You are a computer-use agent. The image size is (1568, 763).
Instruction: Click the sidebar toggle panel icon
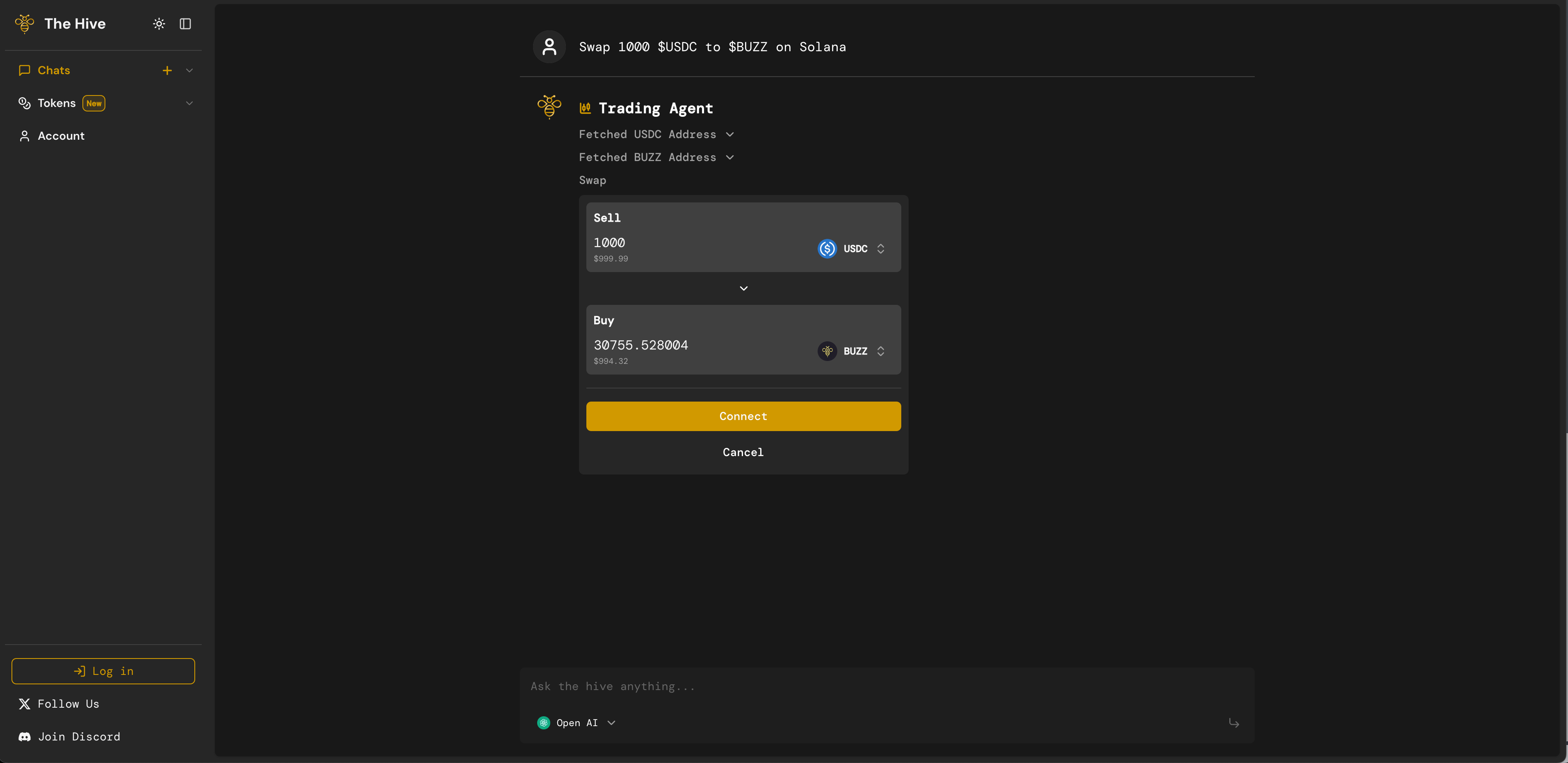[185, 23]
